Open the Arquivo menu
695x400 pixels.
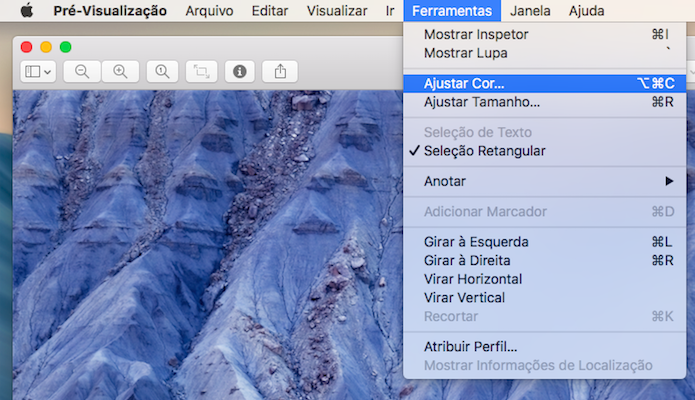click(x=209, y=11)
